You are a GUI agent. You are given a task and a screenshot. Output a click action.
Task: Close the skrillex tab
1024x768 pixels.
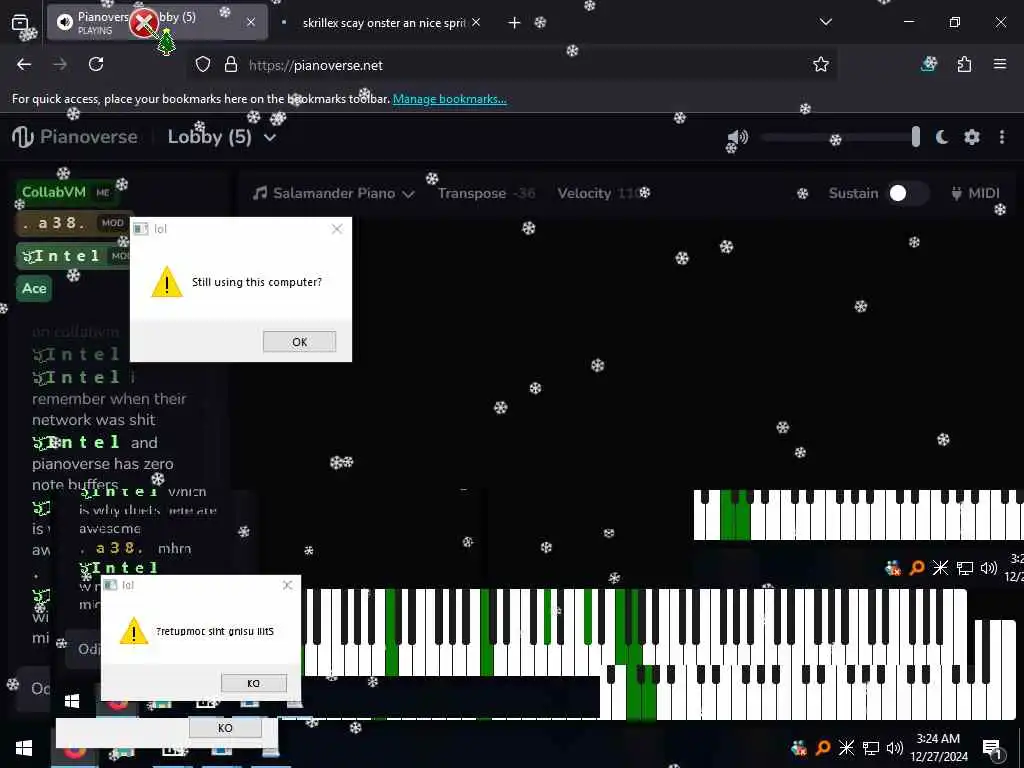click(x=476, y=22)
